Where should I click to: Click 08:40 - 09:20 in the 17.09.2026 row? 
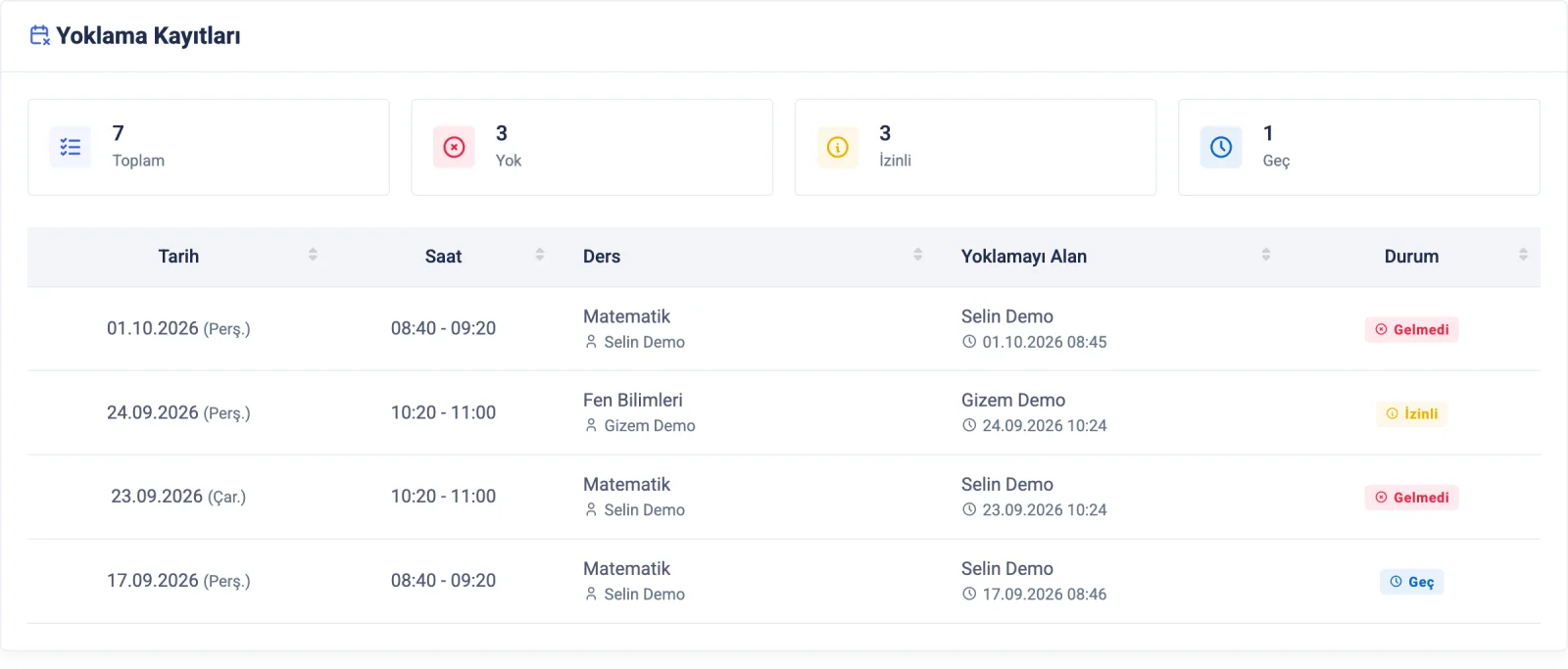click(x=443, y=581)
